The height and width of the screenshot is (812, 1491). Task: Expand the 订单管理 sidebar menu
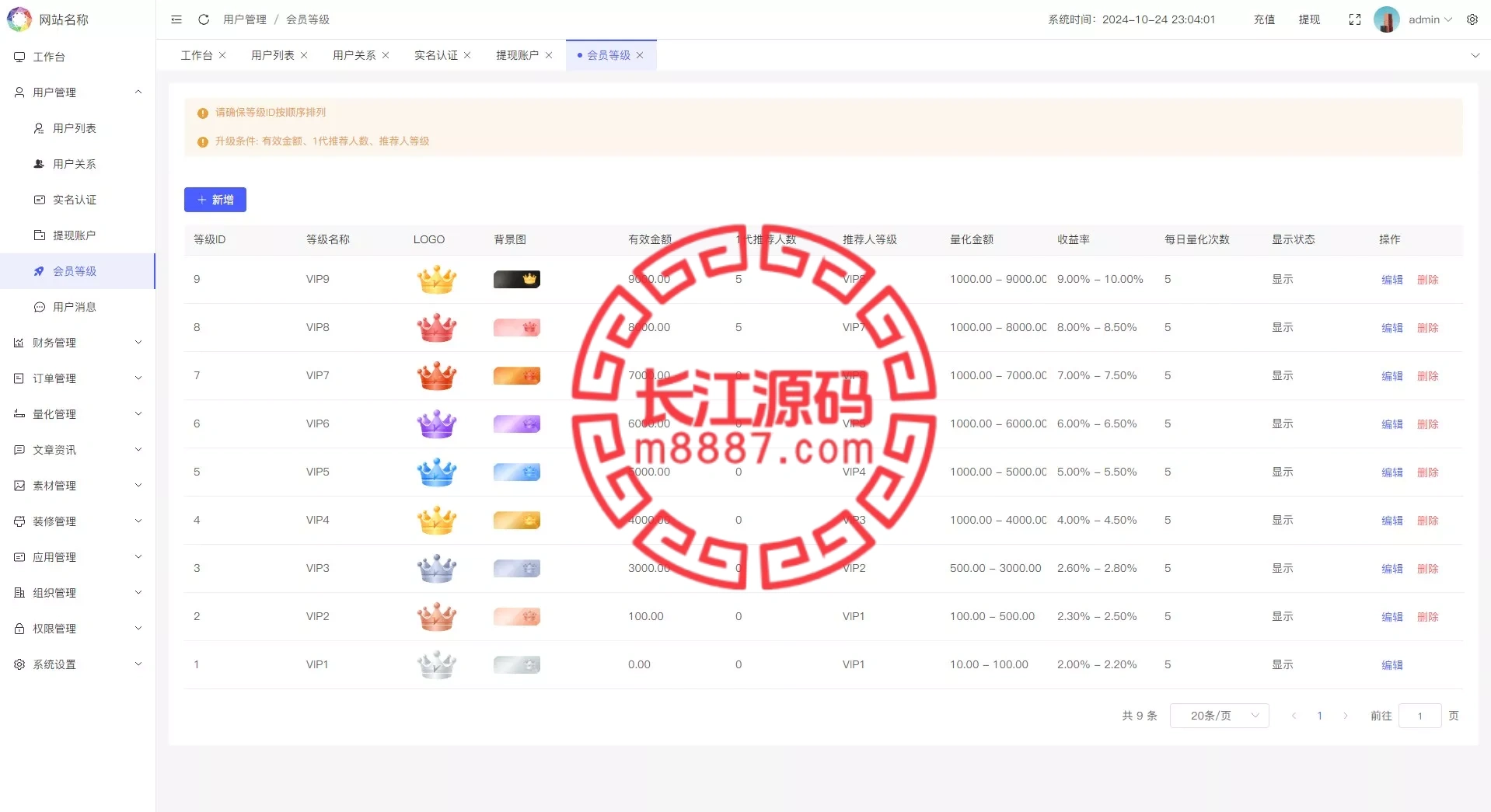pyautogui.click(x=78, y=378)
